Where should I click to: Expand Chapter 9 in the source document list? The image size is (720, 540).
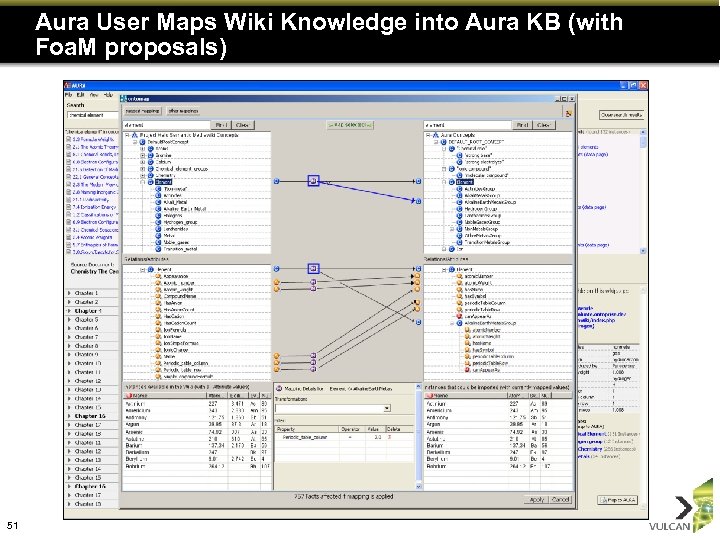(x=69, y=354)
